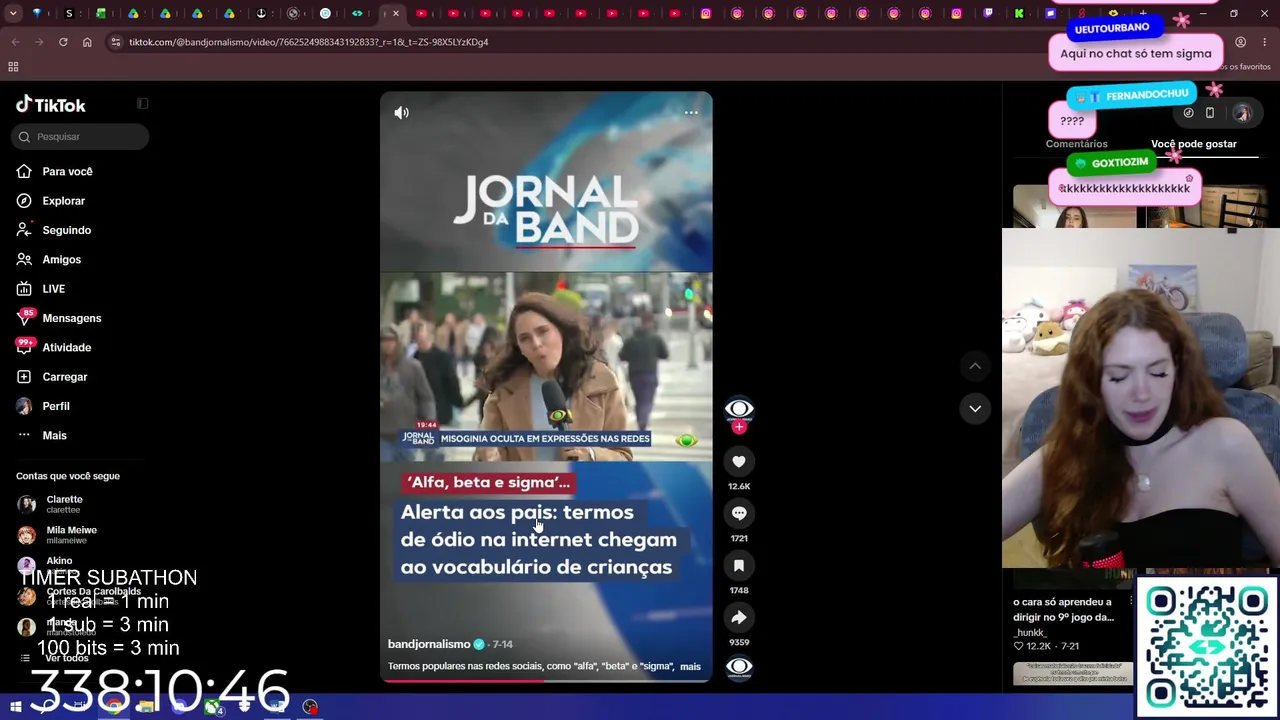Viewport: 1280px width, 720px height.
Task: Seek along the video progress bar
Action: (x=546, y=681)
